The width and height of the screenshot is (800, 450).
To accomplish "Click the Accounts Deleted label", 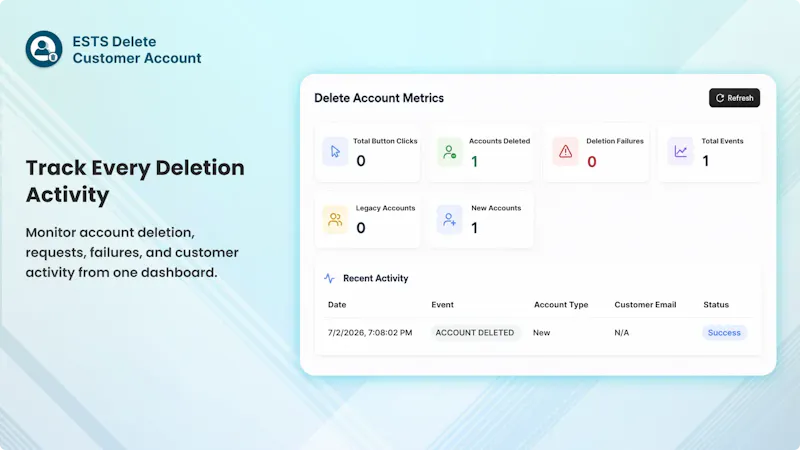I will [499, 141].
